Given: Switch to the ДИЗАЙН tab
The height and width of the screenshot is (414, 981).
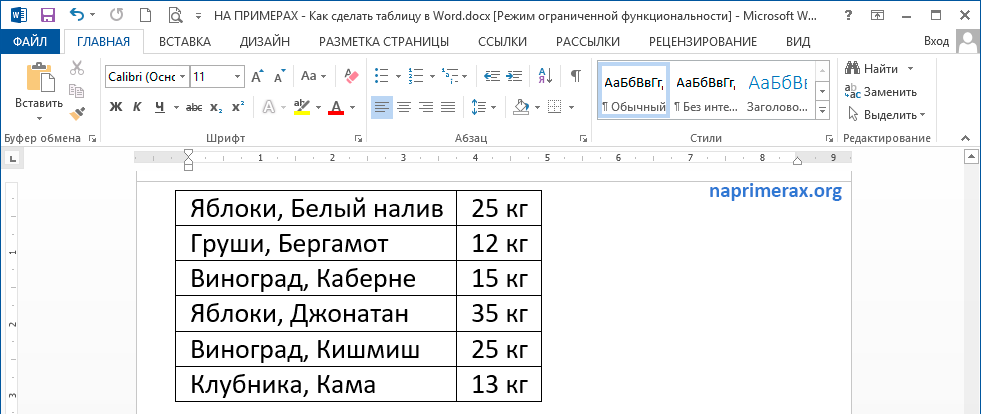Looking at the screenshot, I should point(265,42).
